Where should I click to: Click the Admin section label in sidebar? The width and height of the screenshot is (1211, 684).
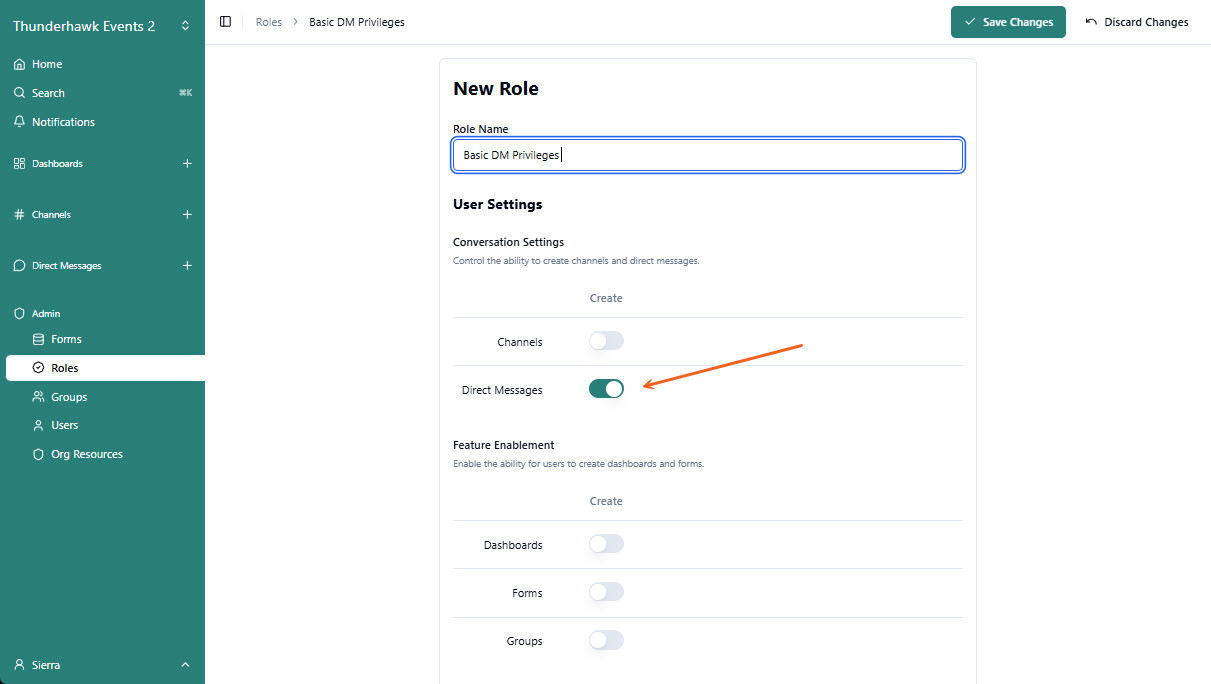(46, 314)
